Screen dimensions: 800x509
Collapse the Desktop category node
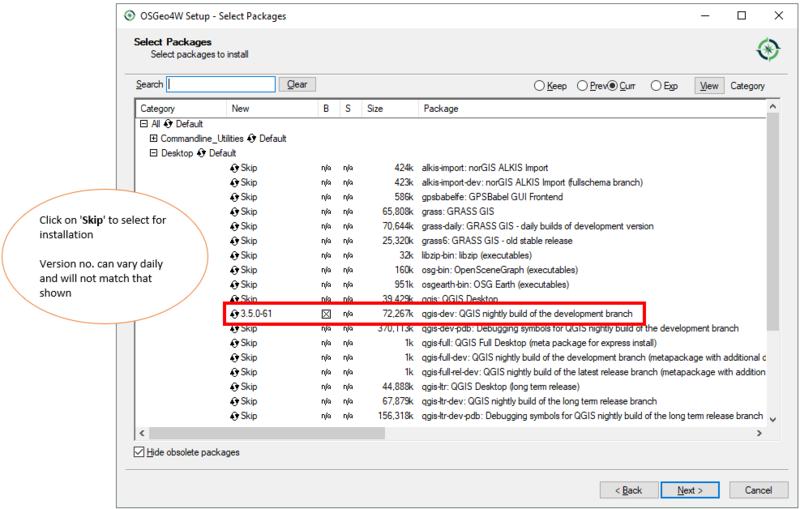(153, 153)
